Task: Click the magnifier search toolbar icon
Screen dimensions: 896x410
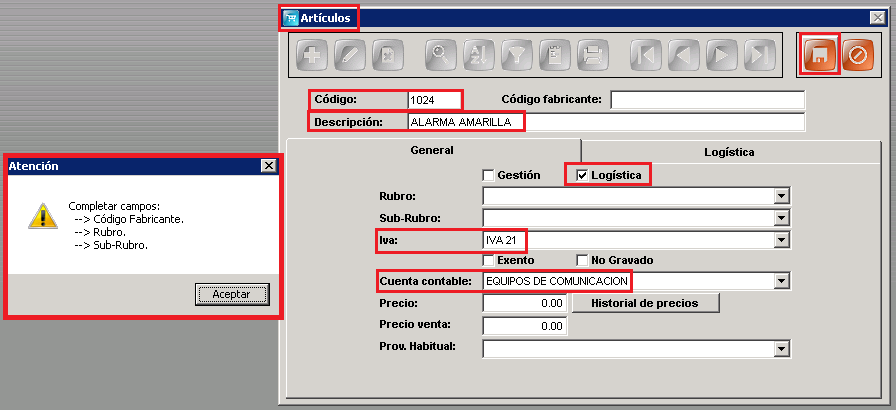Action: coord(441,55)
